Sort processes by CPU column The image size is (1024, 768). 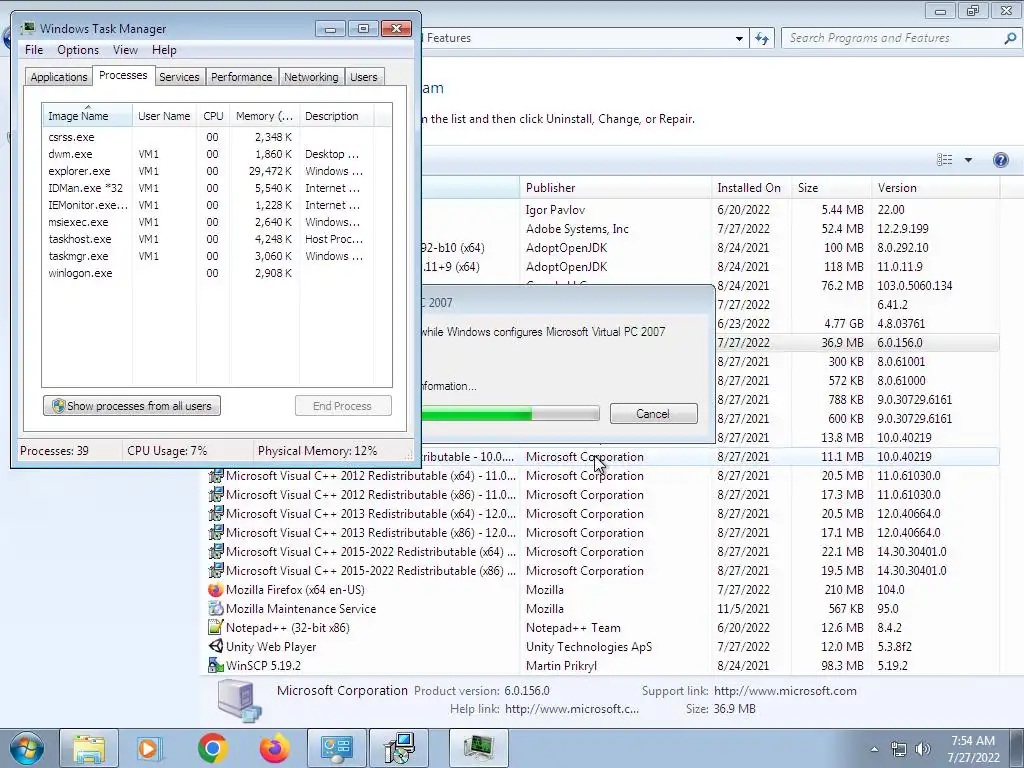coord(213,116)
